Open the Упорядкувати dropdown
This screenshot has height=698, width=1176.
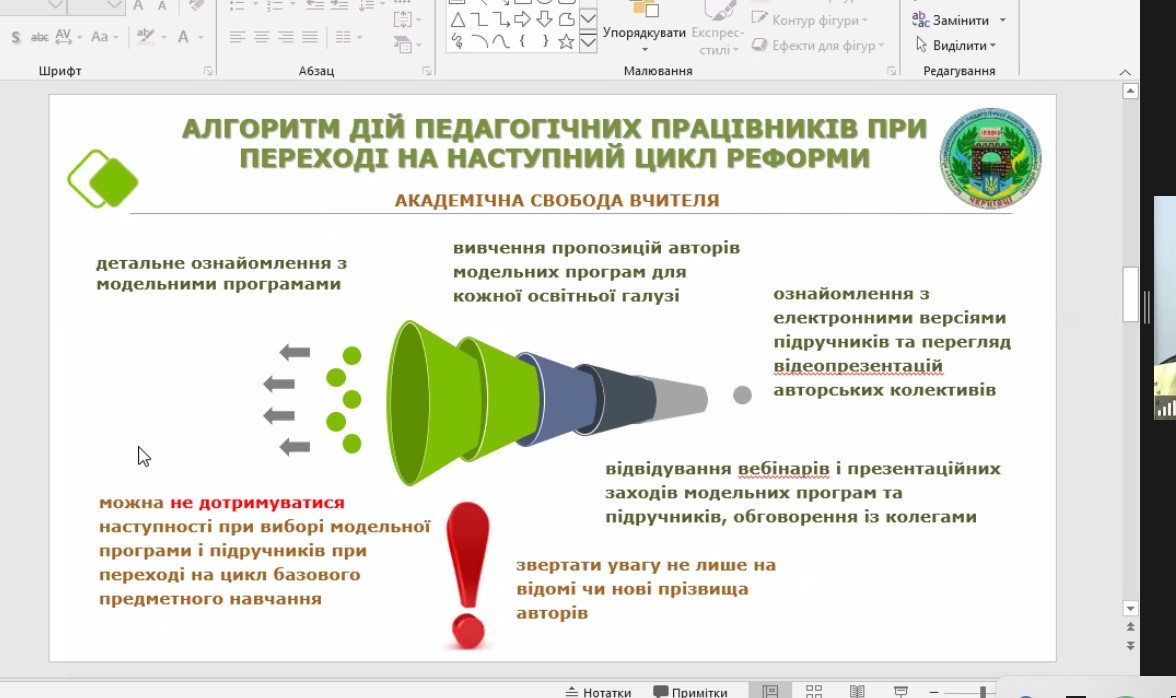pyautogui.click(x=644, y=40)
